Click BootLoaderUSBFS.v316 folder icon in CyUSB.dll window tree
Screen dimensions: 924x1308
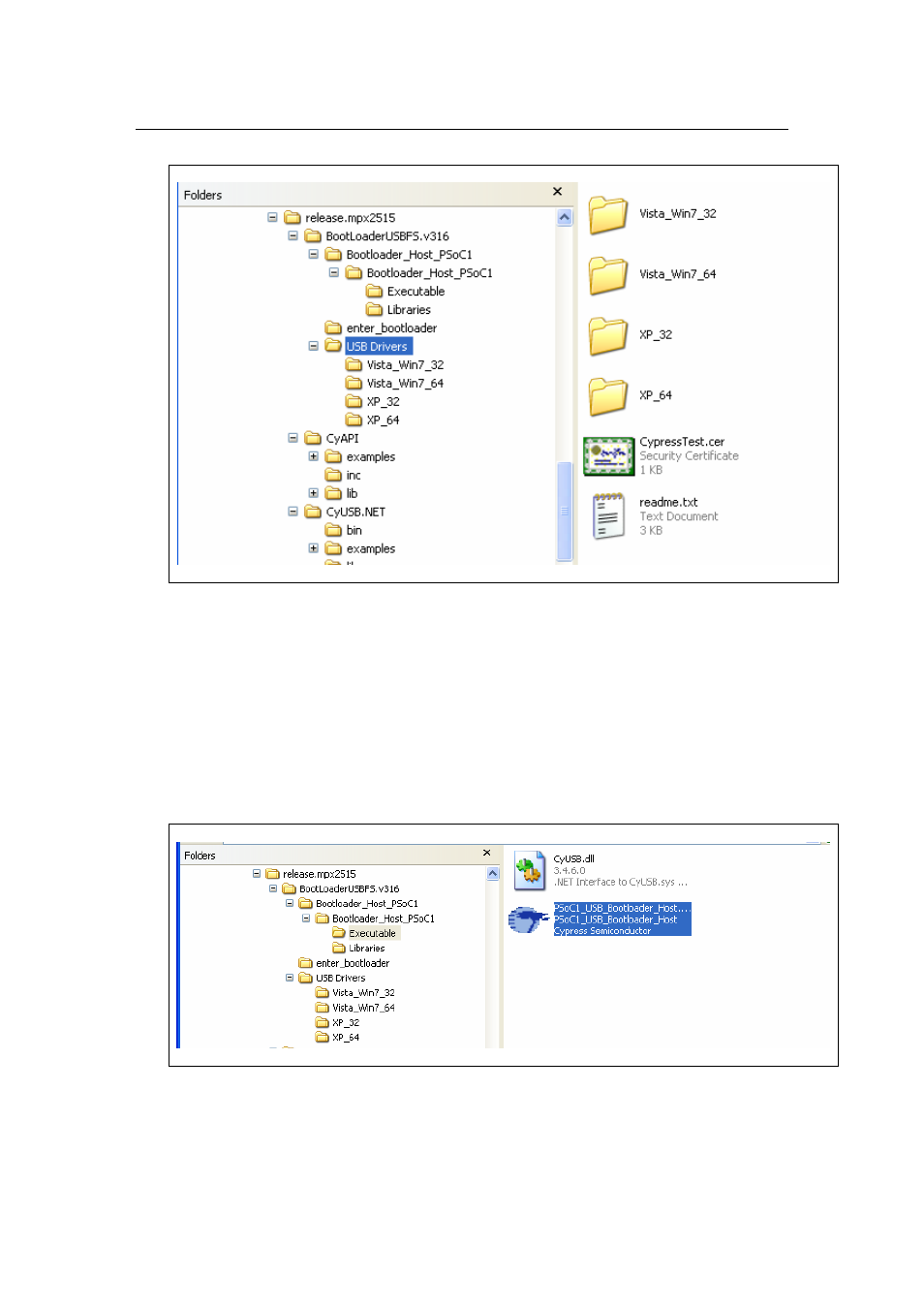pyautogui.click(x=289, y=888)
